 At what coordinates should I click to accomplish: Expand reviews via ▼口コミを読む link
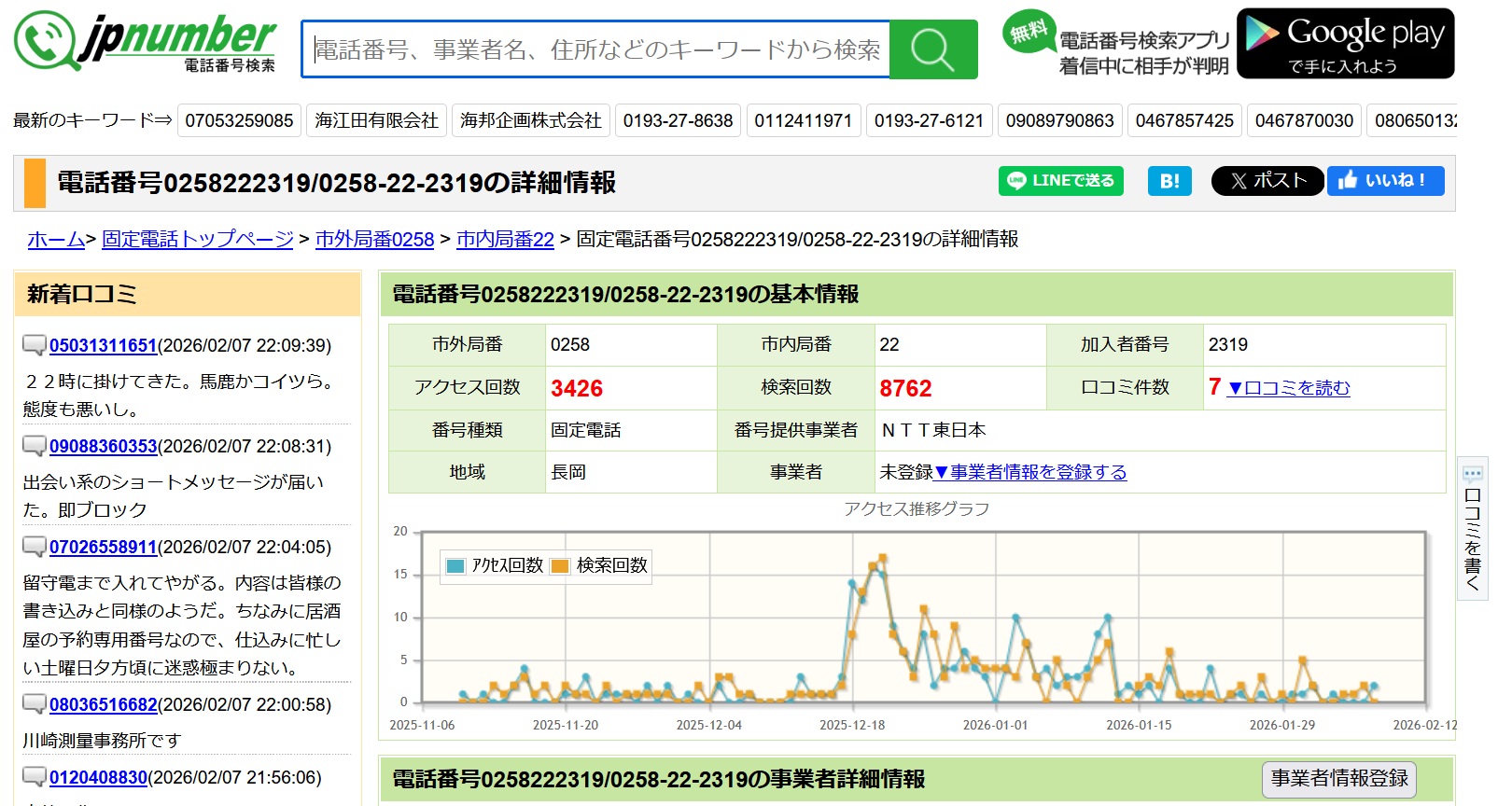pos(1288,388)
